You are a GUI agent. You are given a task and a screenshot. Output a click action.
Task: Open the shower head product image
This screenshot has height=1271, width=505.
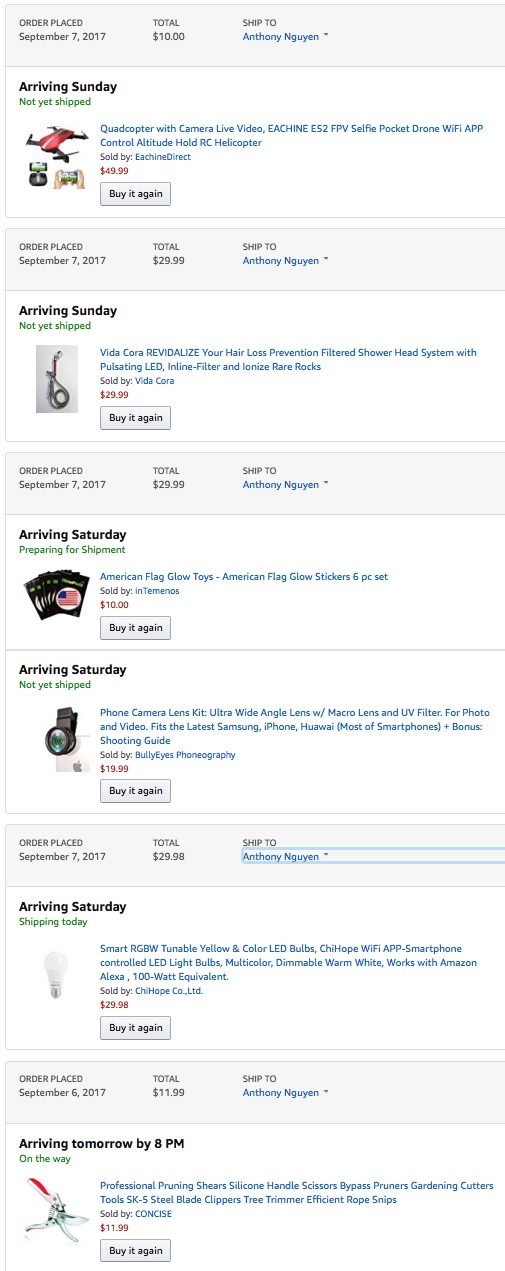56,379
